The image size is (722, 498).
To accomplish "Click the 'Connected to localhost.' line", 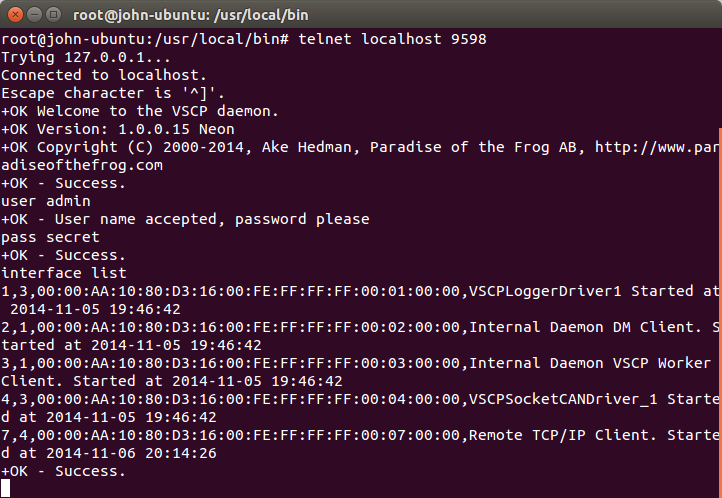I will pos(104,75).
